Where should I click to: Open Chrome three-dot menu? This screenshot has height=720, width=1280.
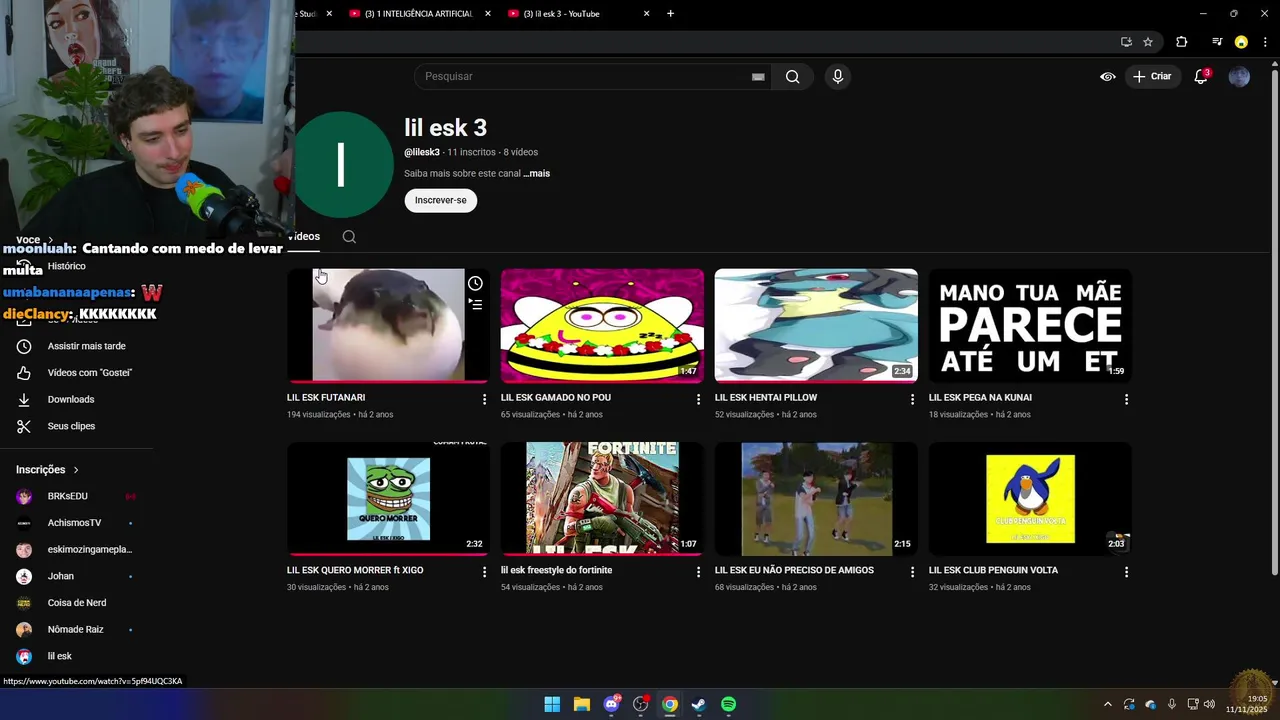pyautogui.click(x=1265, y=42)
